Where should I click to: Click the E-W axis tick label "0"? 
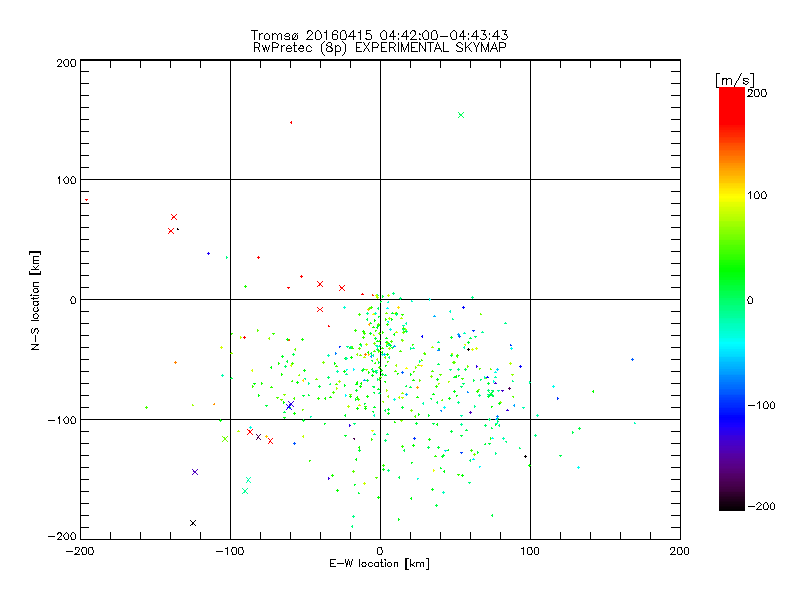coord(380,551)
